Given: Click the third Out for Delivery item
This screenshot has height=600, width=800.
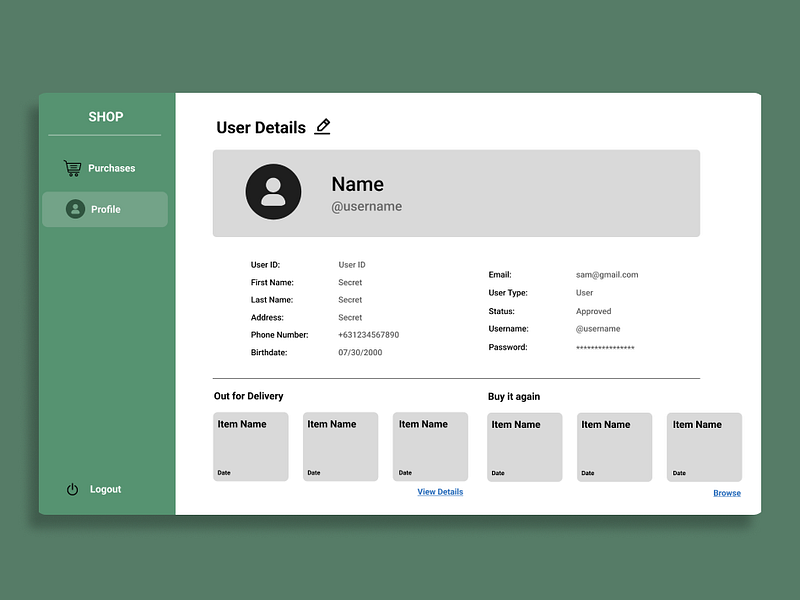Looking at the screenshot, I should (x=430, y=446).
